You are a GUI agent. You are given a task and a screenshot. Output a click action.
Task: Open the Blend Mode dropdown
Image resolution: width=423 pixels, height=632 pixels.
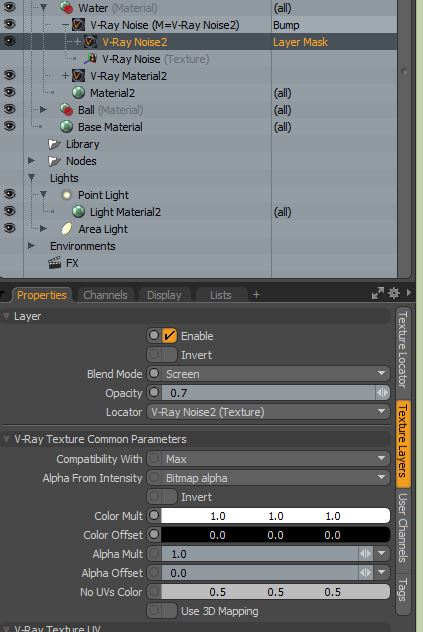pos(269,374)
